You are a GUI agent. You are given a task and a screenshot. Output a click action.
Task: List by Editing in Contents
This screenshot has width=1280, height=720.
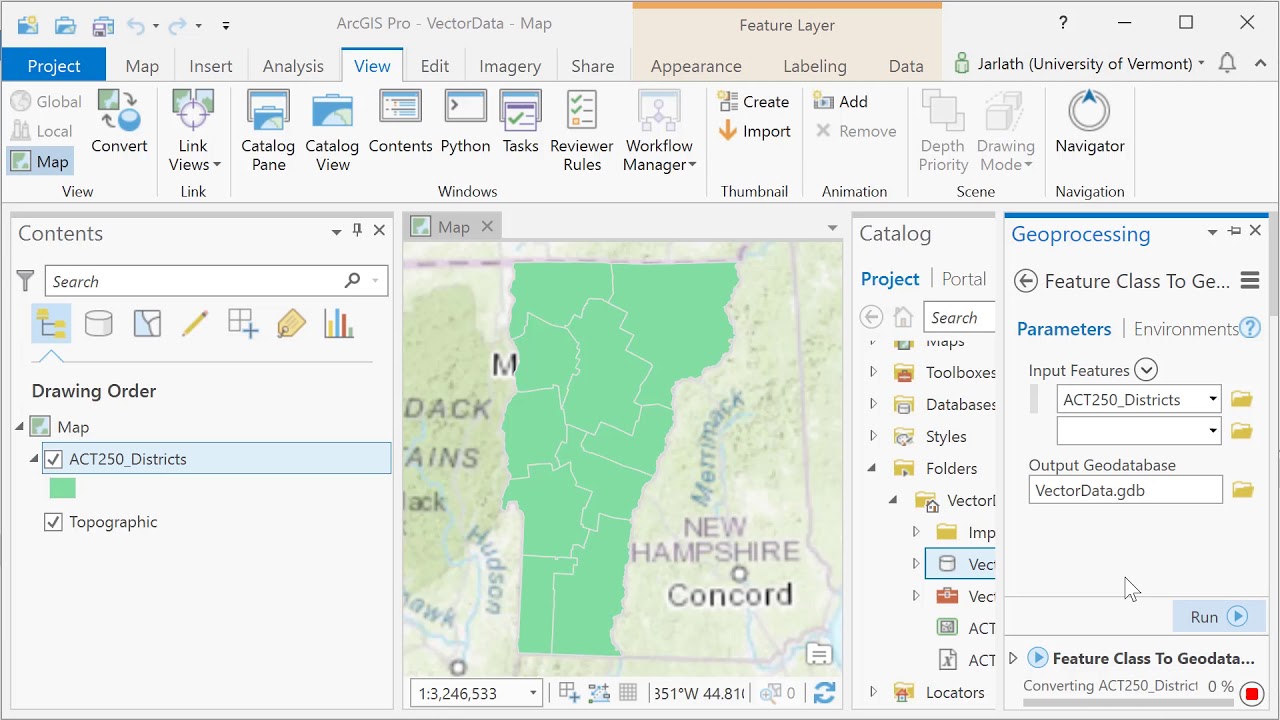coord(195,324)
